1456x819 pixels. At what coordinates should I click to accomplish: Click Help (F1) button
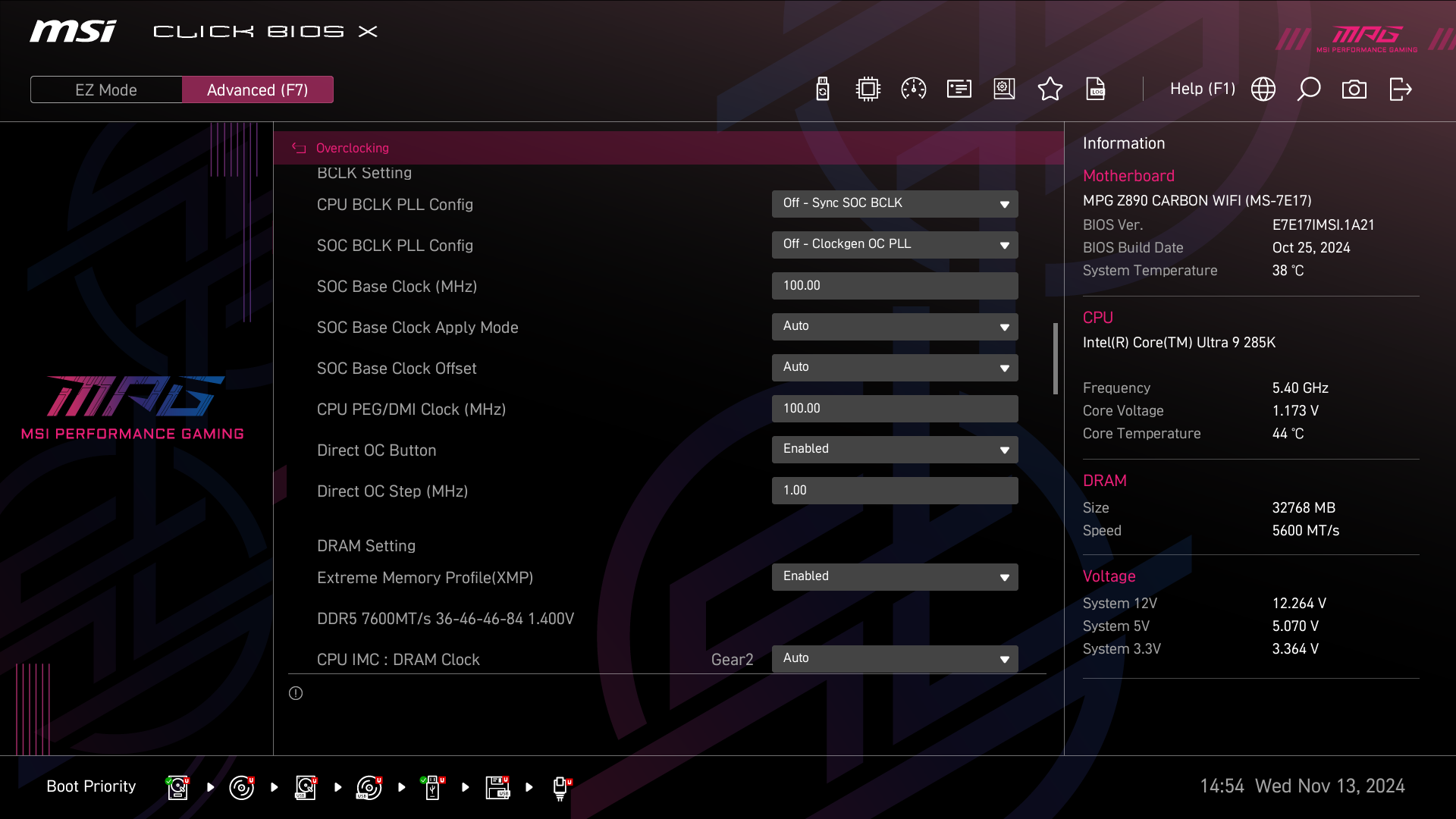(1202, 89)
